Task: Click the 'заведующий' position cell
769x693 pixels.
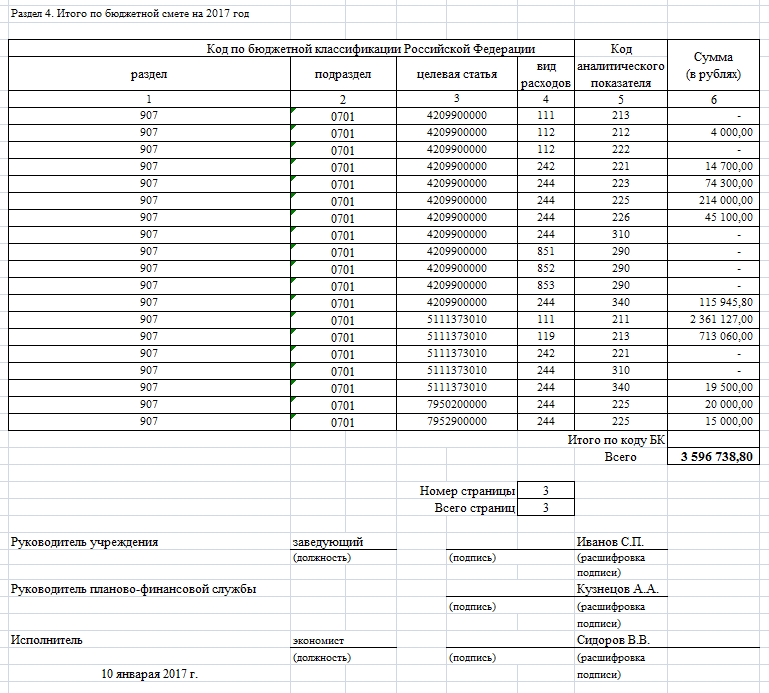Action: [x=326, y=542]
